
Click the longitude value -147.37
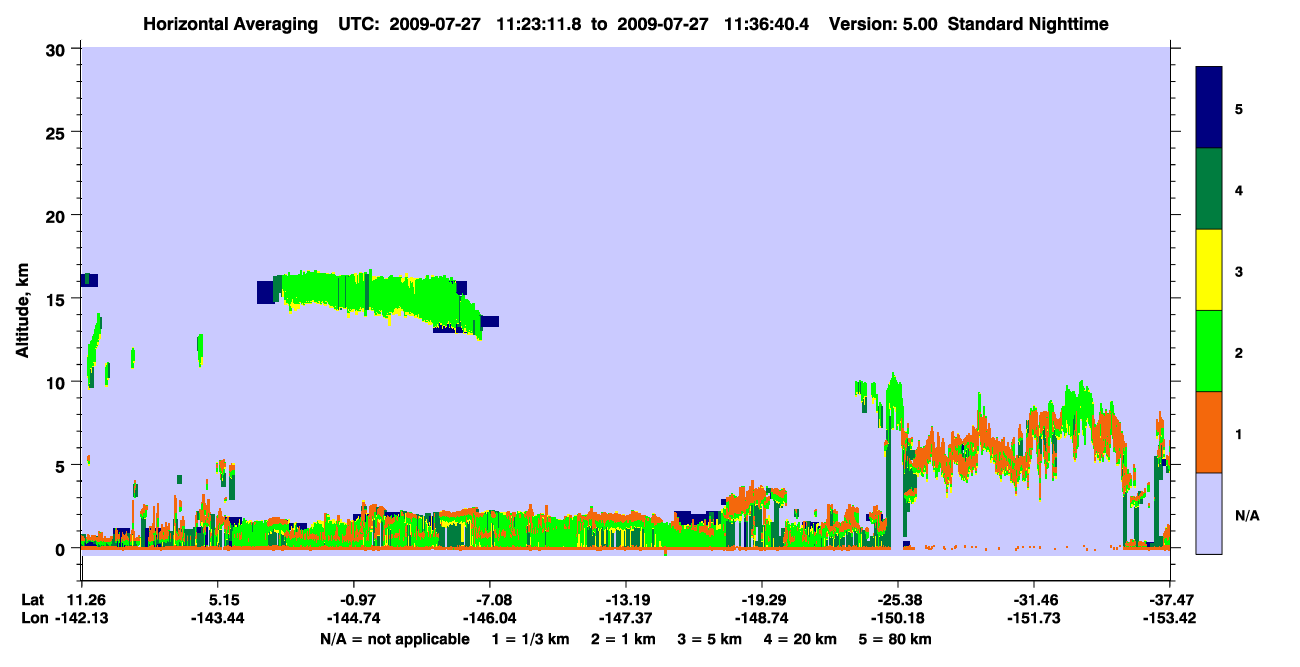point(626,619)
